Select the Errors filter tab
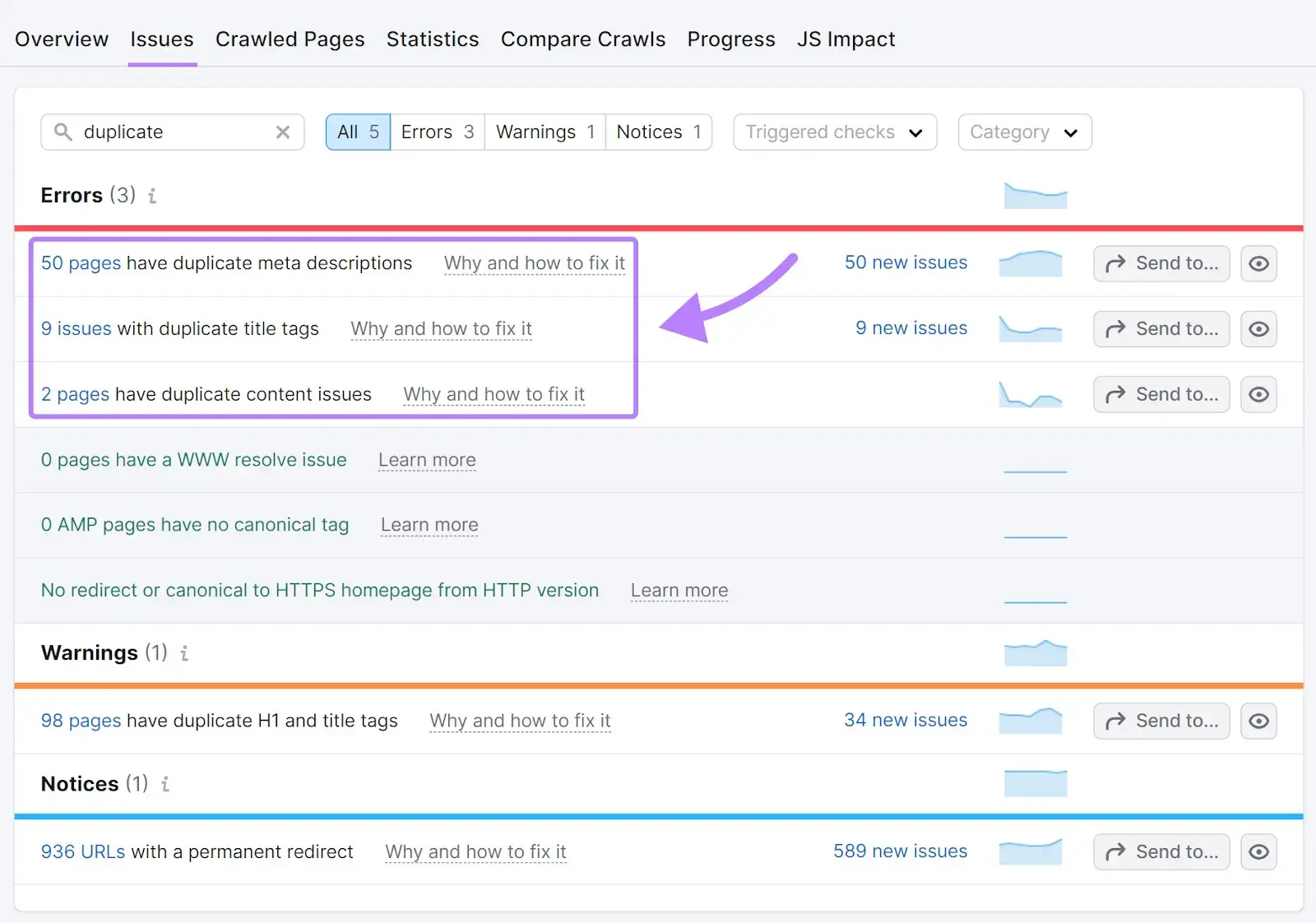1316x923 pixels. click(x=436, y=132)
